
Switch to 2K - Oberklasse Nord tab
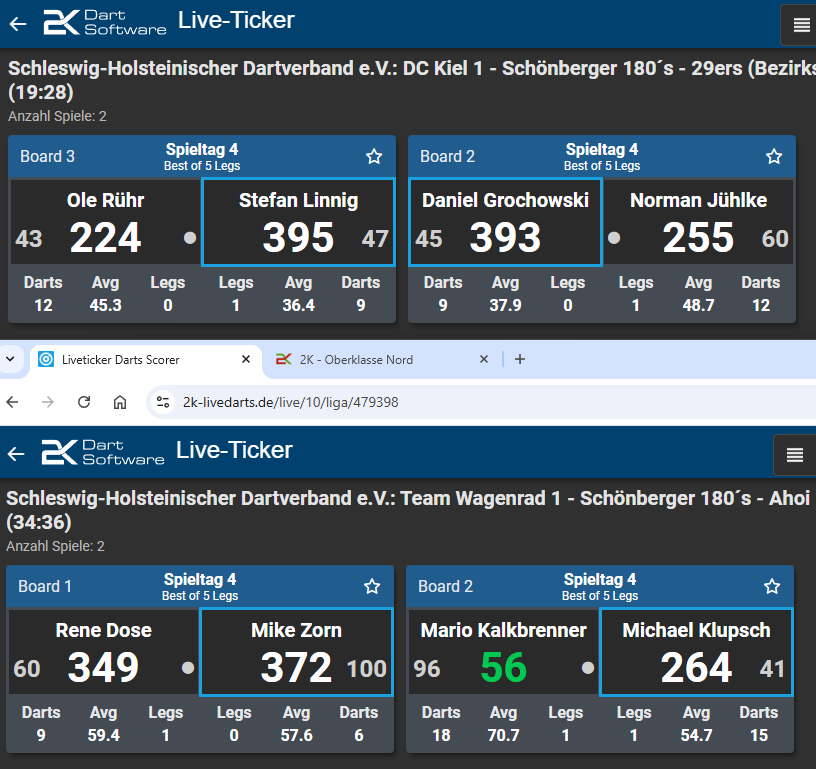pos(375,359)
